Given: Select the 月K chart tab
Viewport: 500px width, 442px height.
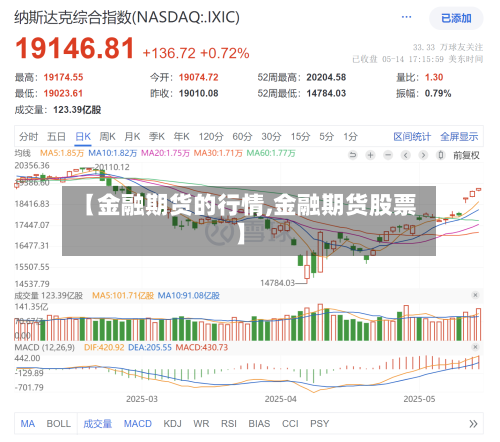Looking at the screenshot, I should (132, 136).
